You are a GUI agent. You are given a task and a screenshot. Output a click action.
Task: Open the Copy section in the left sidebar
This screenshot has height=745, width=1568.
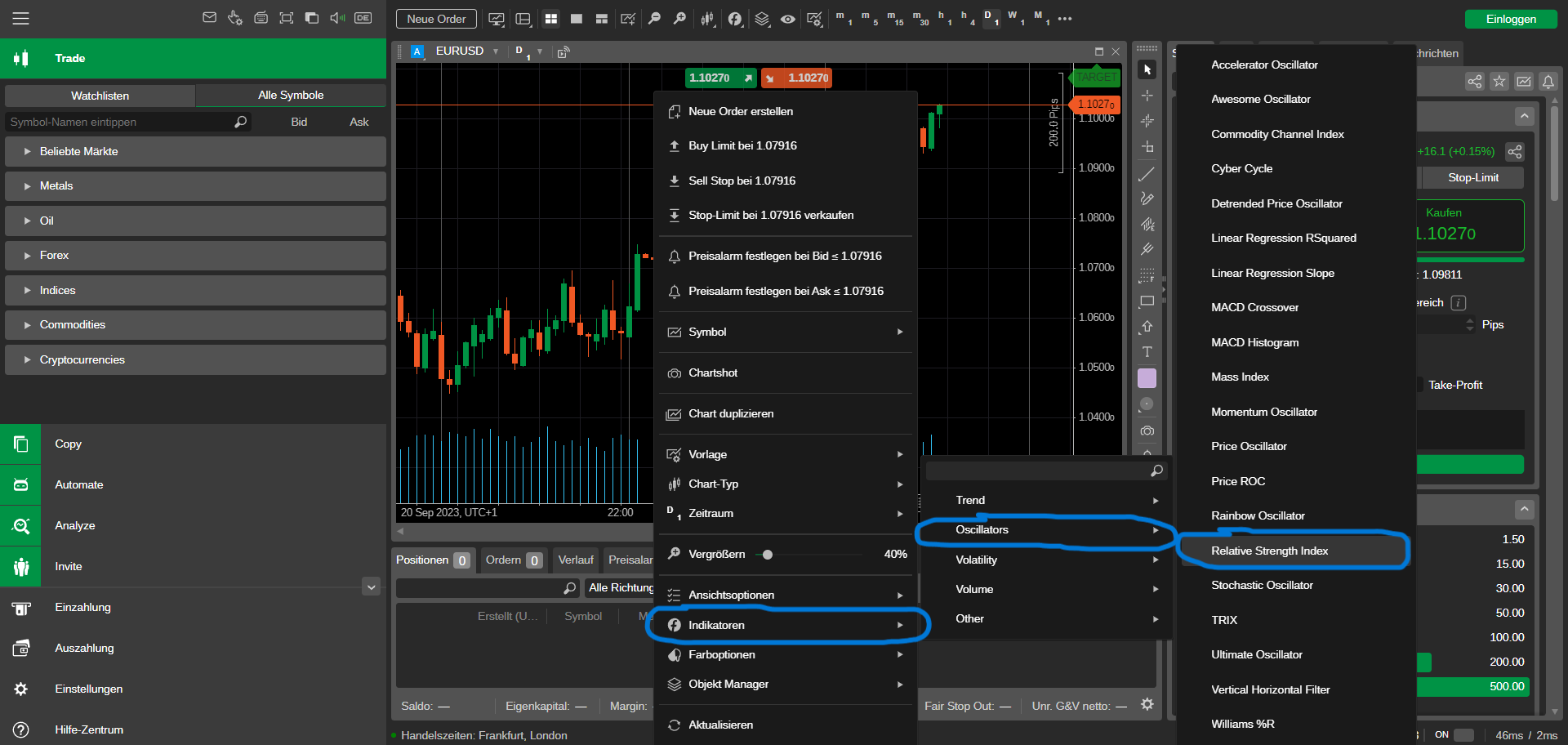point(68,444)
